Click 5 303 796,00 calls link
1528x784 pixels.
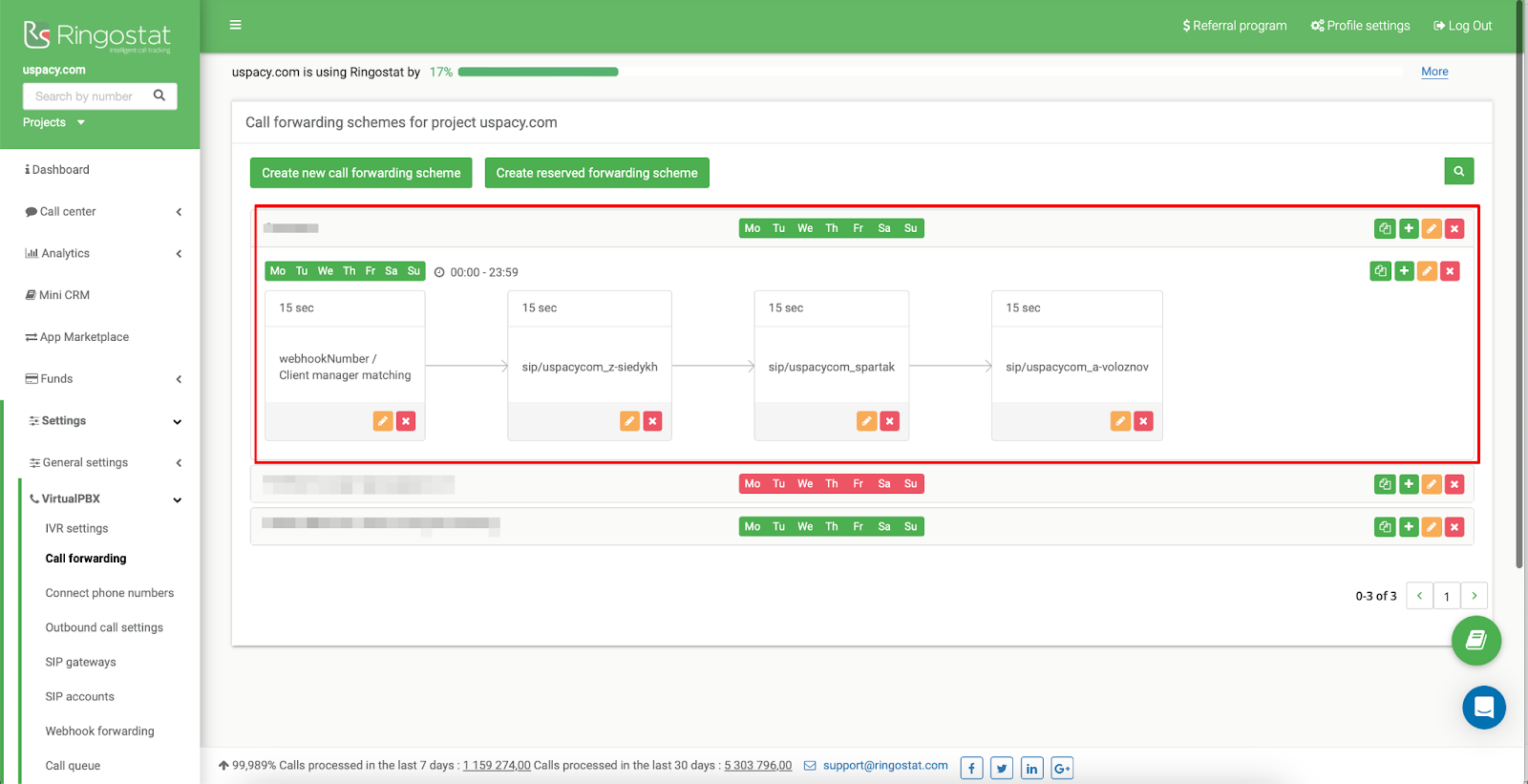(757, 765)
